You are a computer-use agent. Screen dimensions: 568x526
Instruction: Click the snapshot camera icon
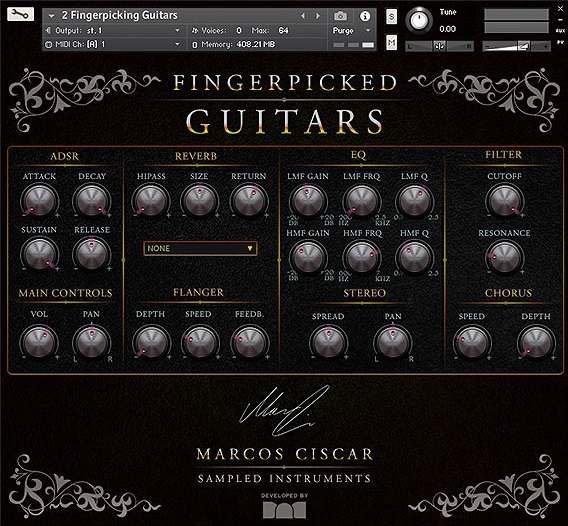(340, 16)
